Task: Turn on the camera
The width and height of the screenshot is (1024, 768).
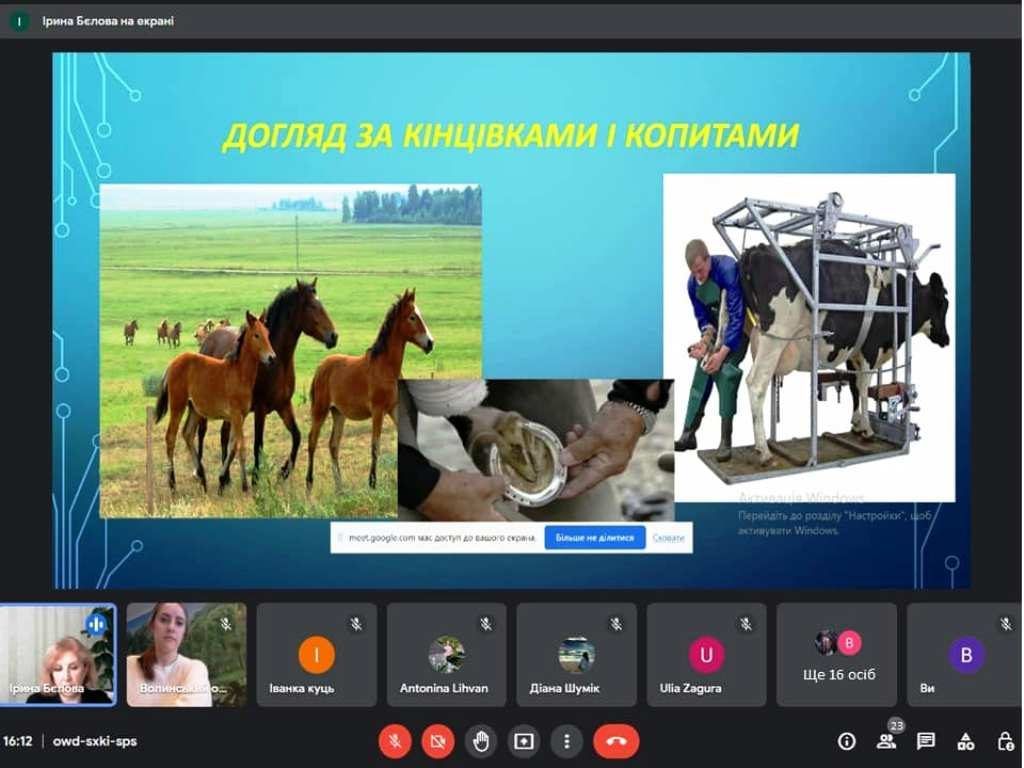Action: coord(438,741)
